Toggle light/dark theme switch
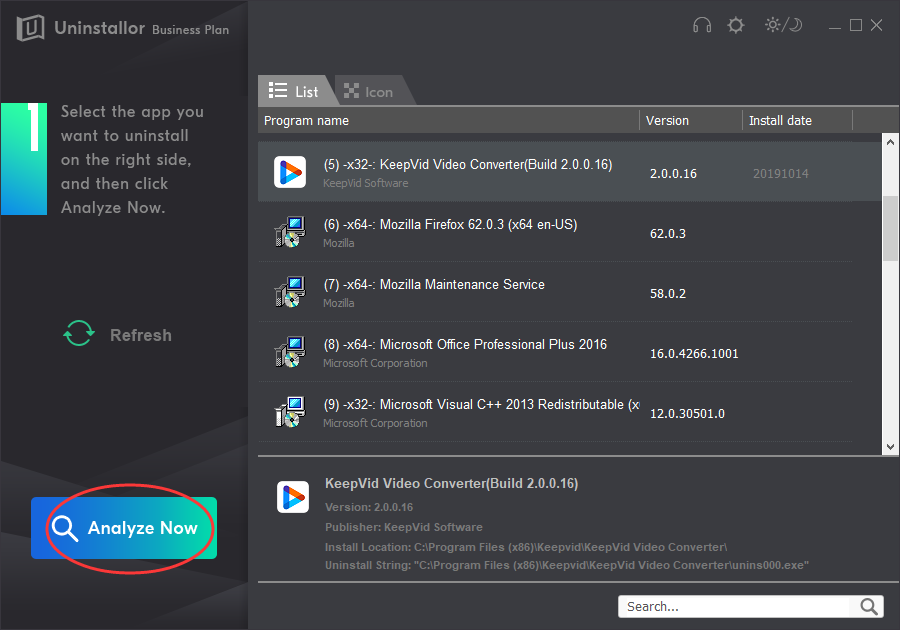 point(783,25)
